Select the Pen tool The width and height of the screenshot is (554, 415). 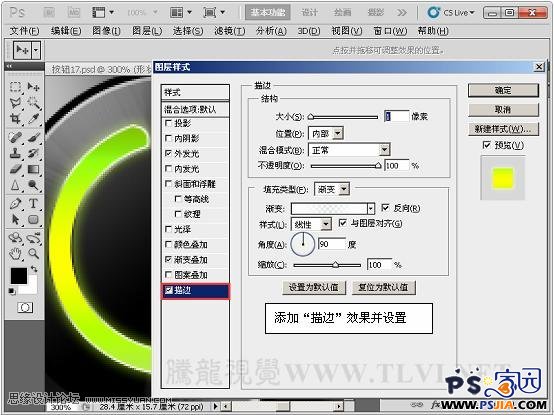pyautogui.click(x=15, y=203)
